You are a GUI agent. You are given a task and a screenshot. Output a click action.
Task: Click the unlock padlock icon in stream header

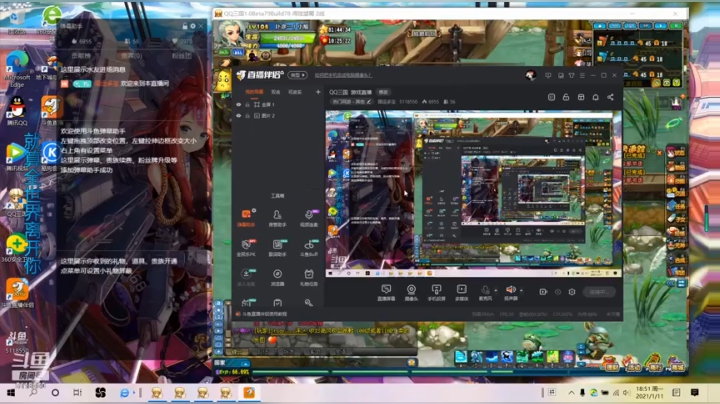point(566,97)
